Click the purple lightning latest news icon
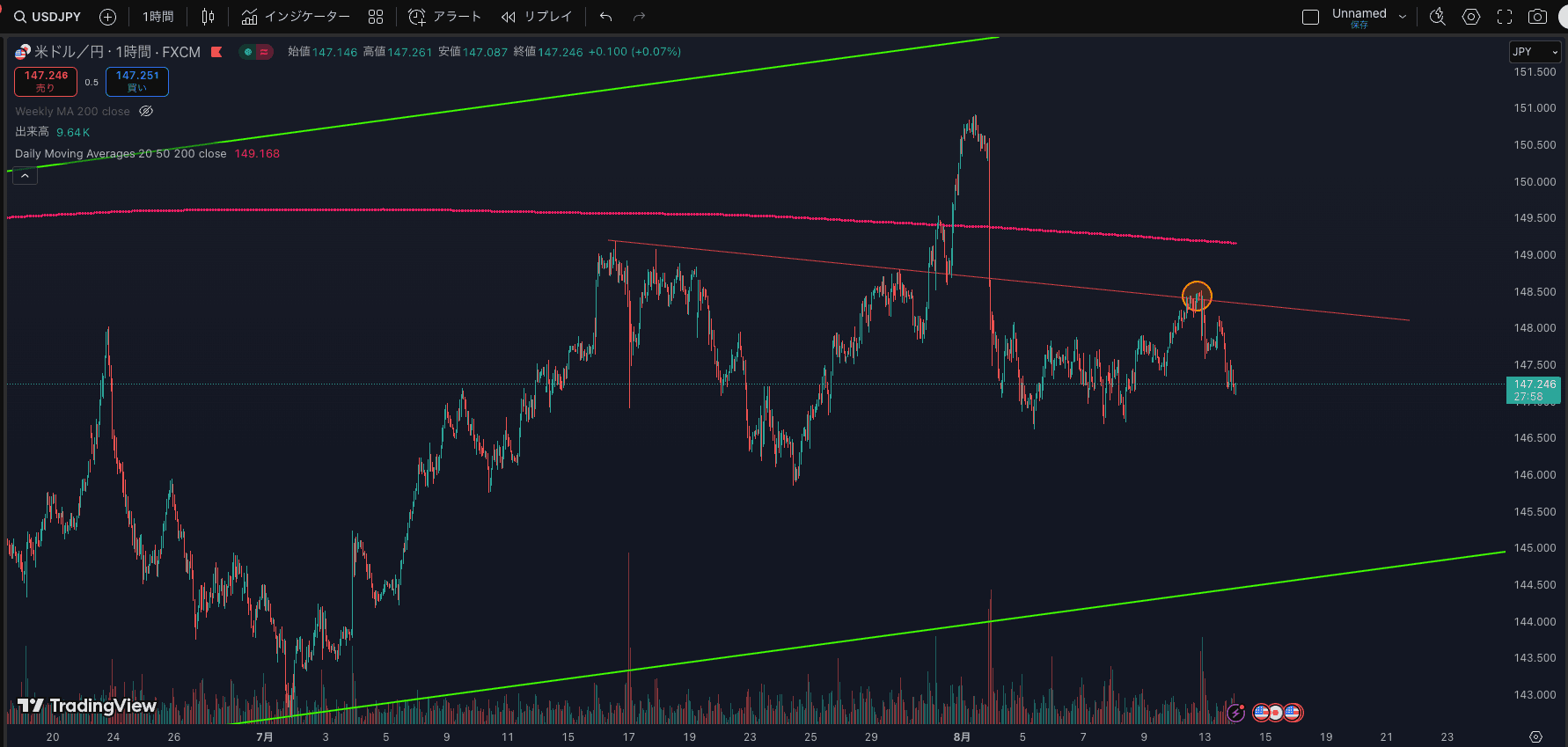 coord(1235,713)
